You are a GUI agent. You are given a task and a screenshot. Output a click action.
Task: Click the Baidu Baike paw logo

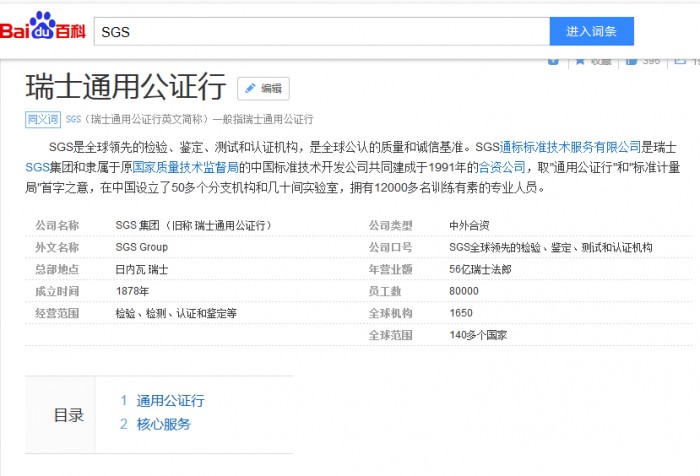tap(42, 25)
